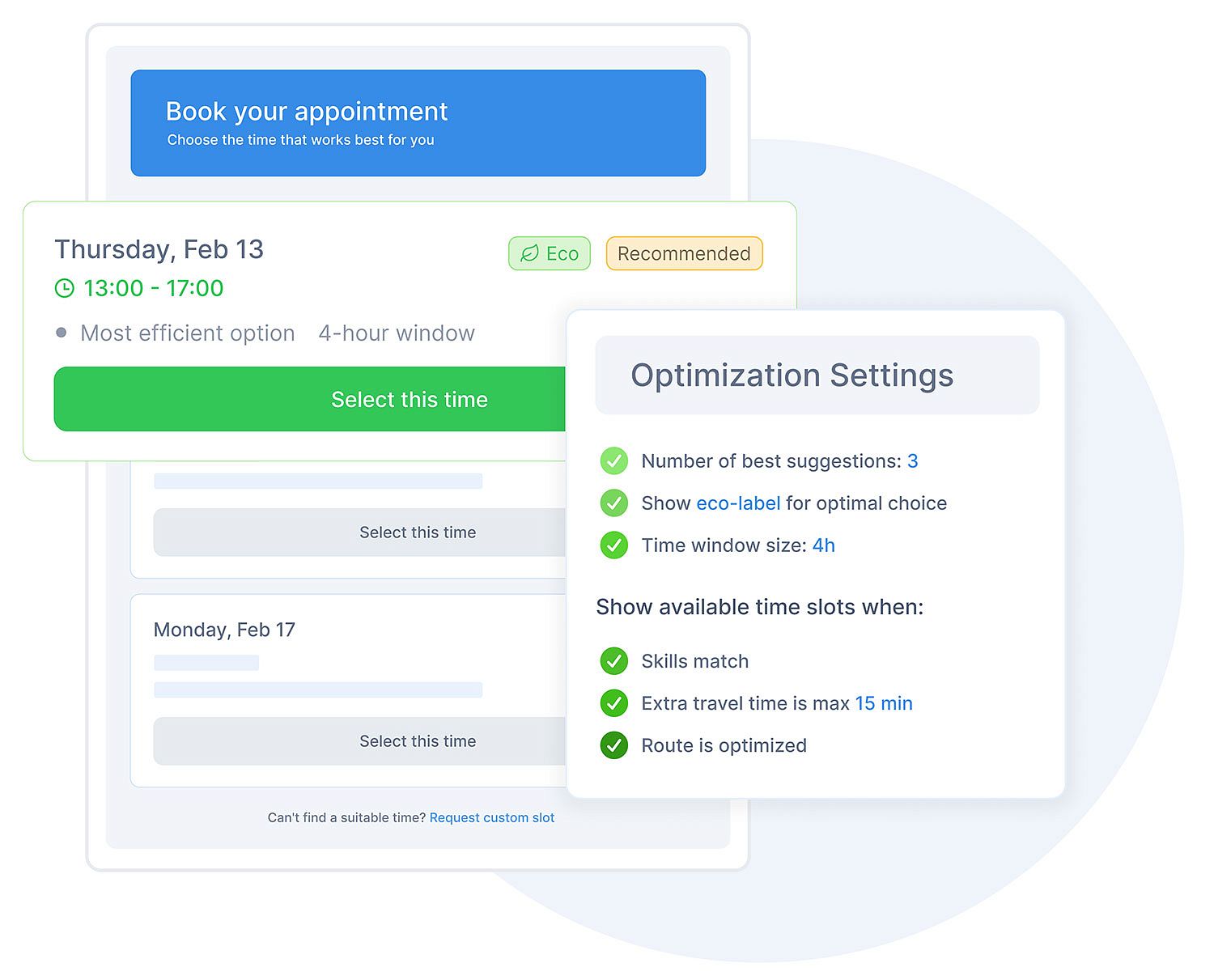The image size is (1214, 980).
Task: Toggle the Show eco-label checkmark
Action: (x=613, y=503)
